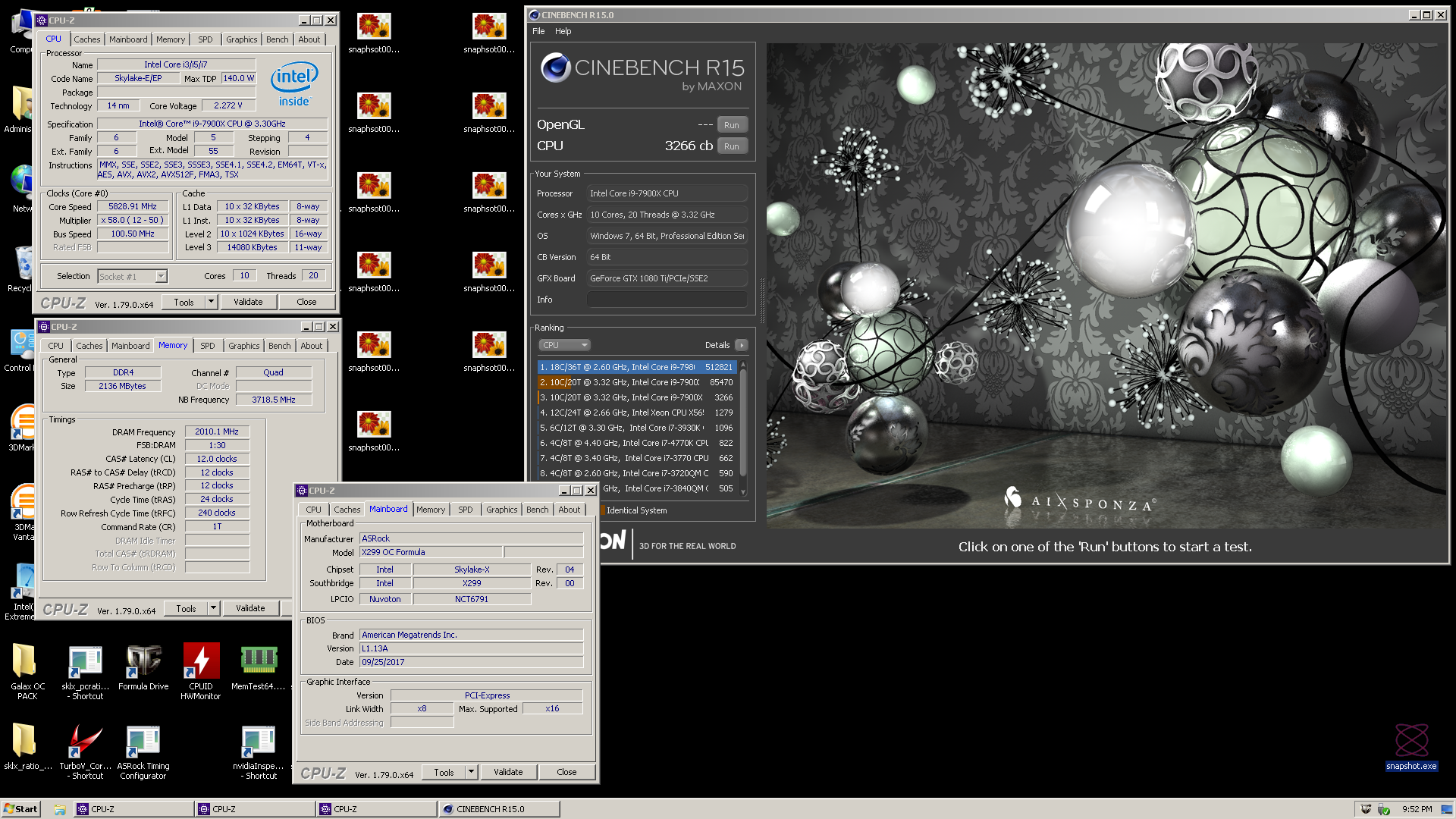Image resolution: width=1456 pixels, height=819 pixels.
Task: Click CPU-Z Memory window title icon
Action: pyautogui.click(x=44, y=327)
